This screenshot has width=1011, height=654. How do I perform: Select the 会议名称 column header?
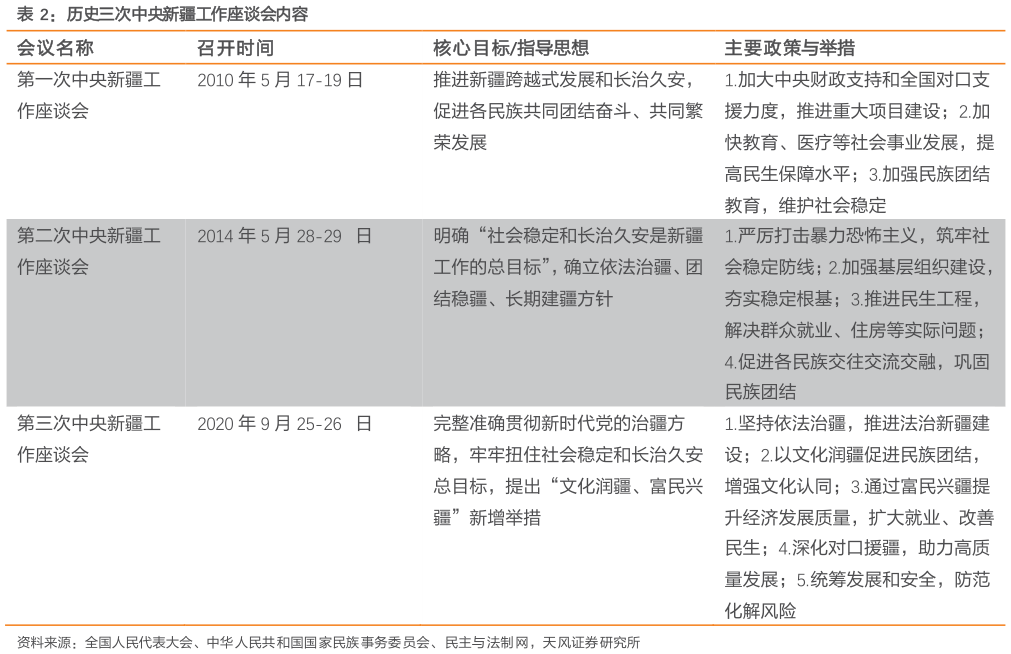(x=45, y=44)
